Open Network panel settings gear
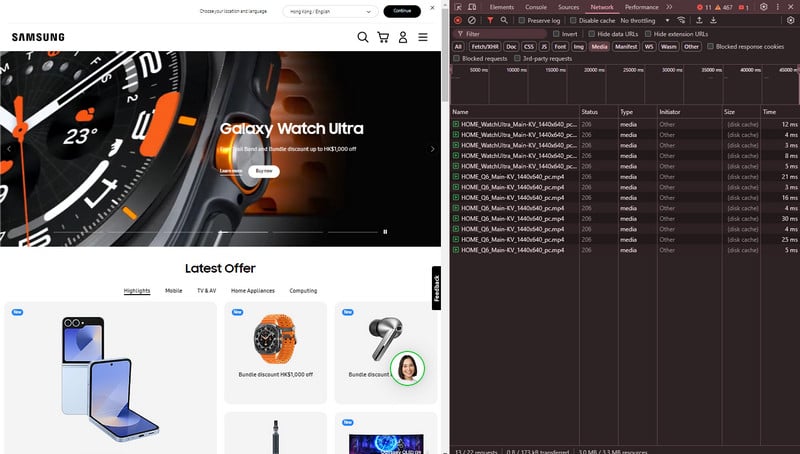 tap(790, 20)
